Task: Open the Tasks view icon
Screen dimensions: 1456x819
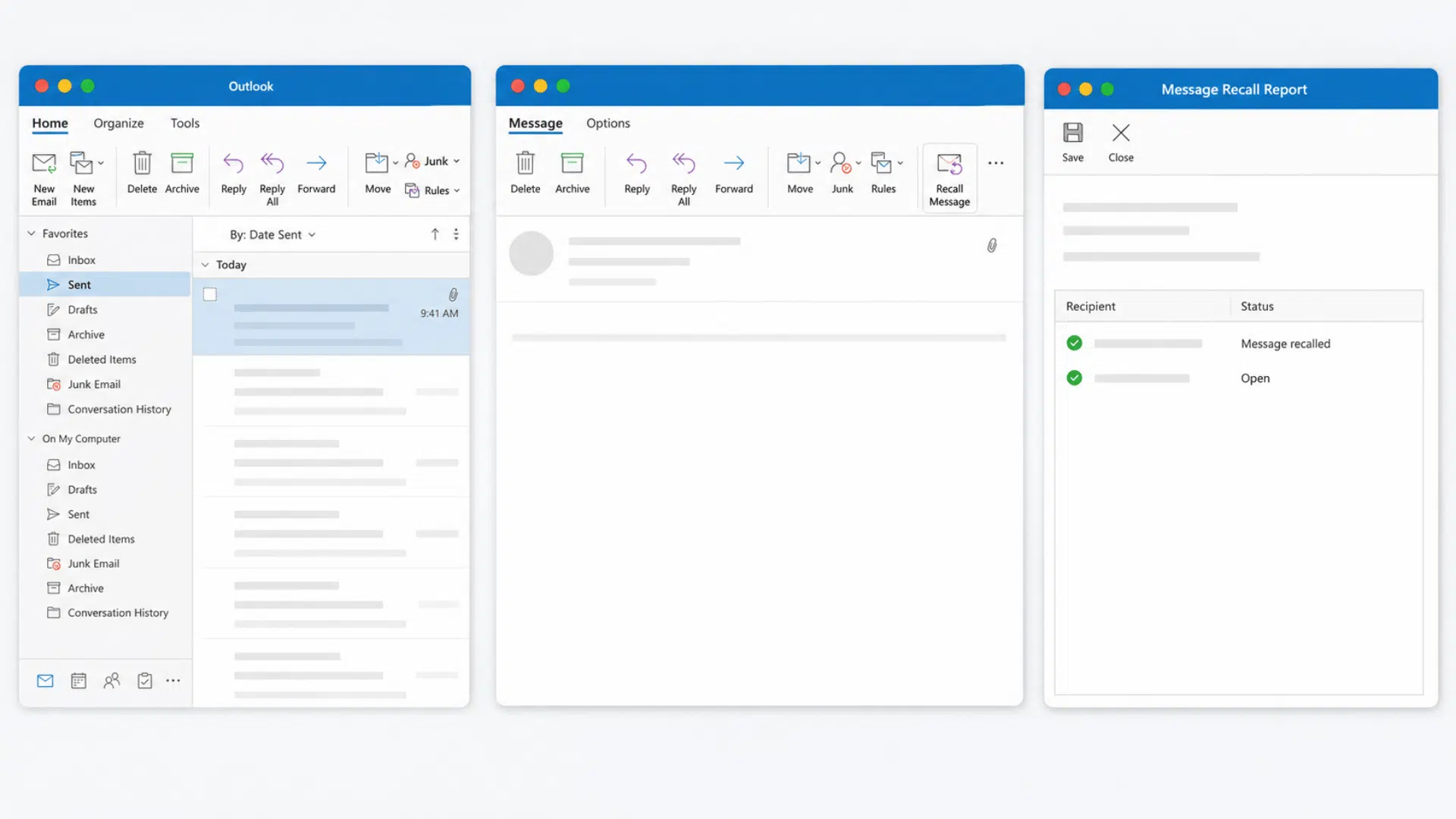Action: (145, 681)
